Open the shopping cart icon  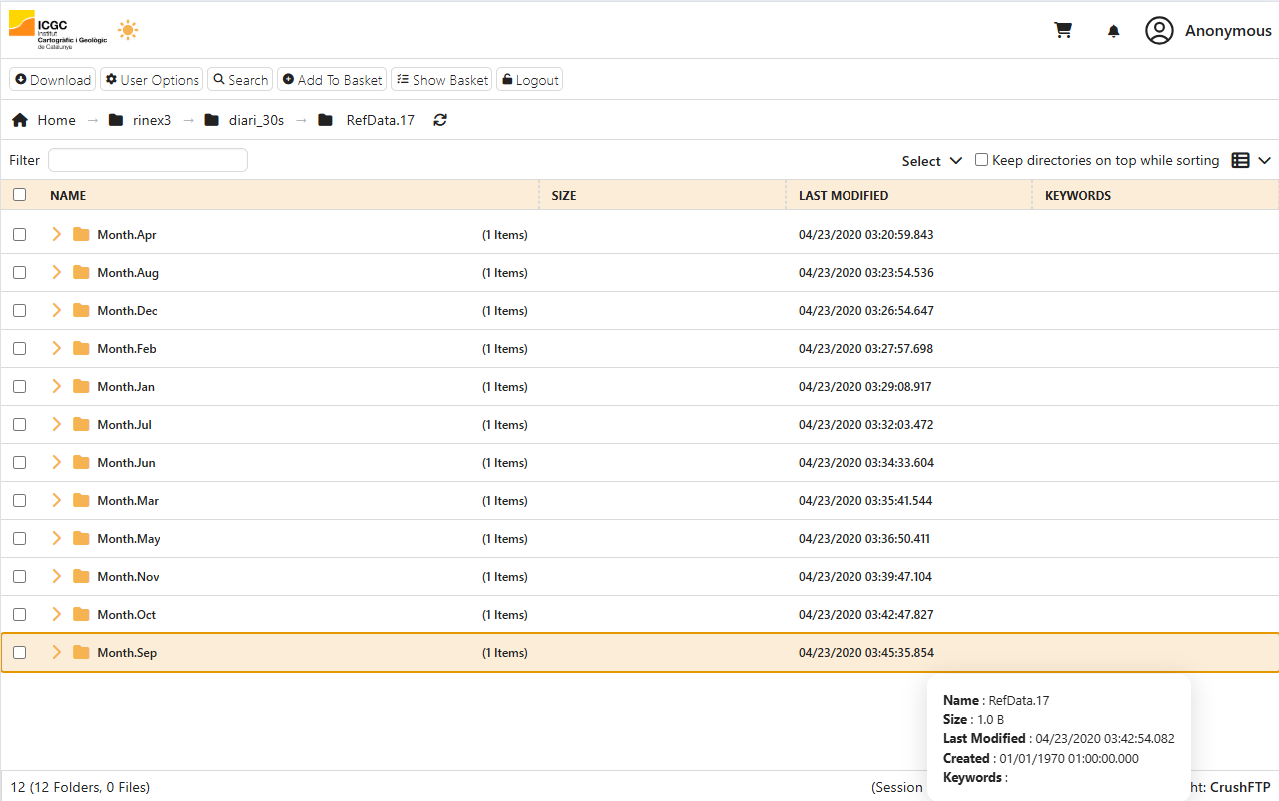click(1063, 30)
